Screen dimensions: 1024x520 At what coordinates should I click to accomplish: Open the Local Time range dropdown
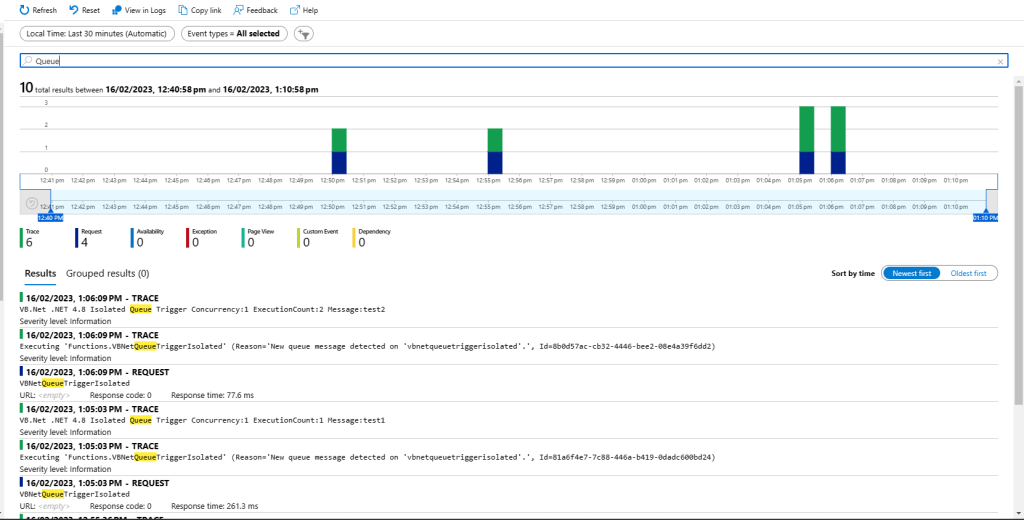click(97, 34)
